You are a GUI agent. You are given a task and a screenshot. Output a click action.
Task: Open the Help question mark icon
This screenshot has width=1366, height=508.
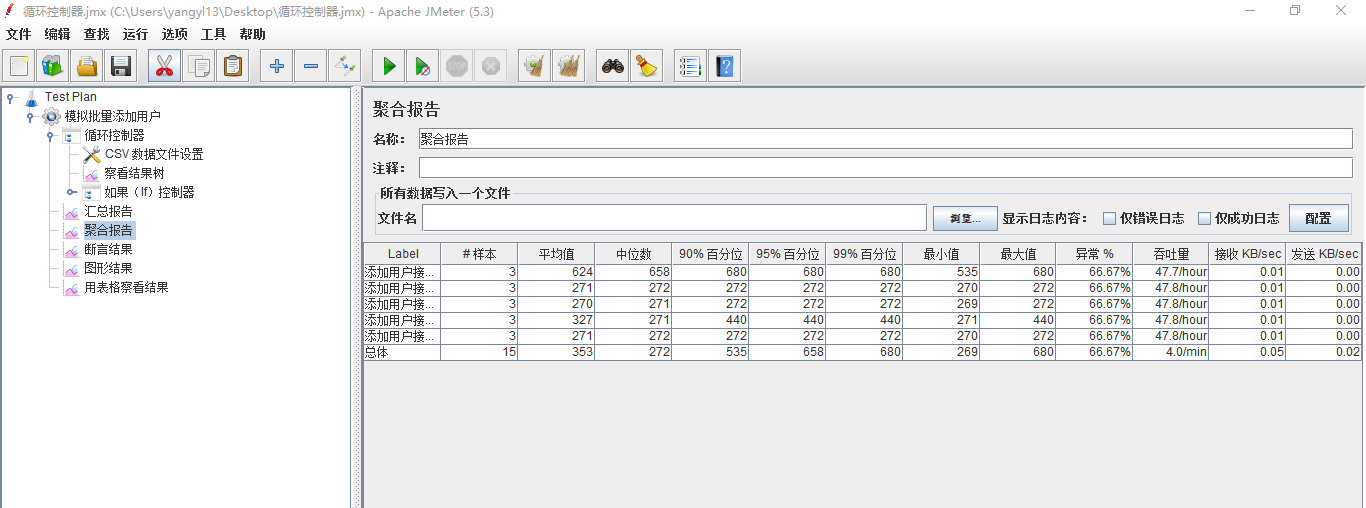coord(725,67)
